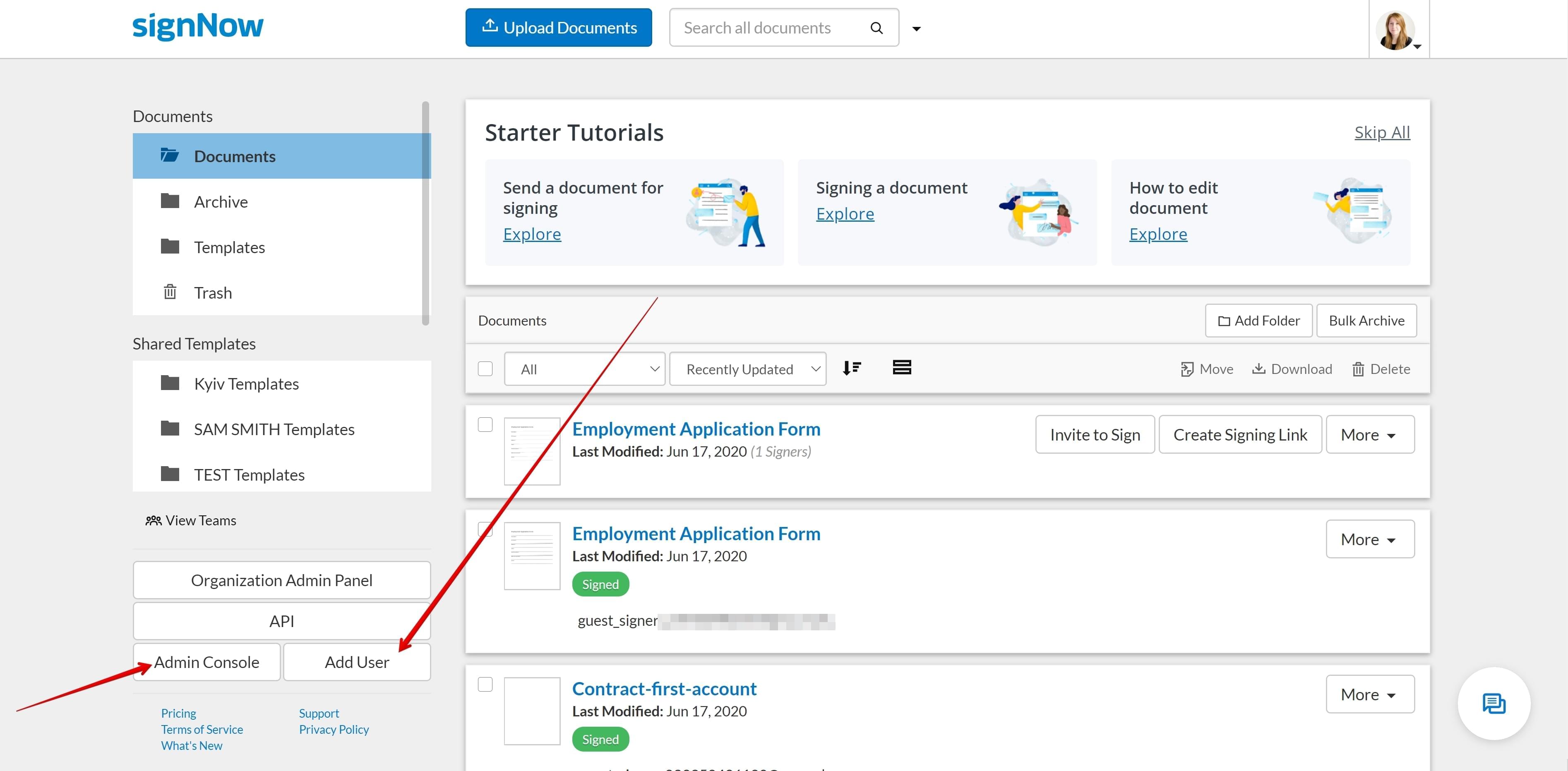Toggle the sort order direction icon
This screenshot has height=771, width=1568.
[x=852, y=368]
